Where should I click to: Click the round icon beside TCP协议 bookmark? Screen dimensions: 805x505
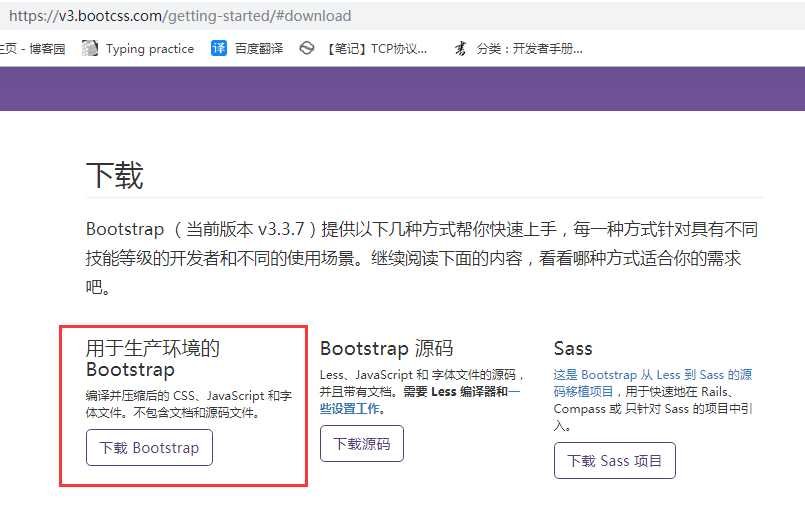[306, 48]
